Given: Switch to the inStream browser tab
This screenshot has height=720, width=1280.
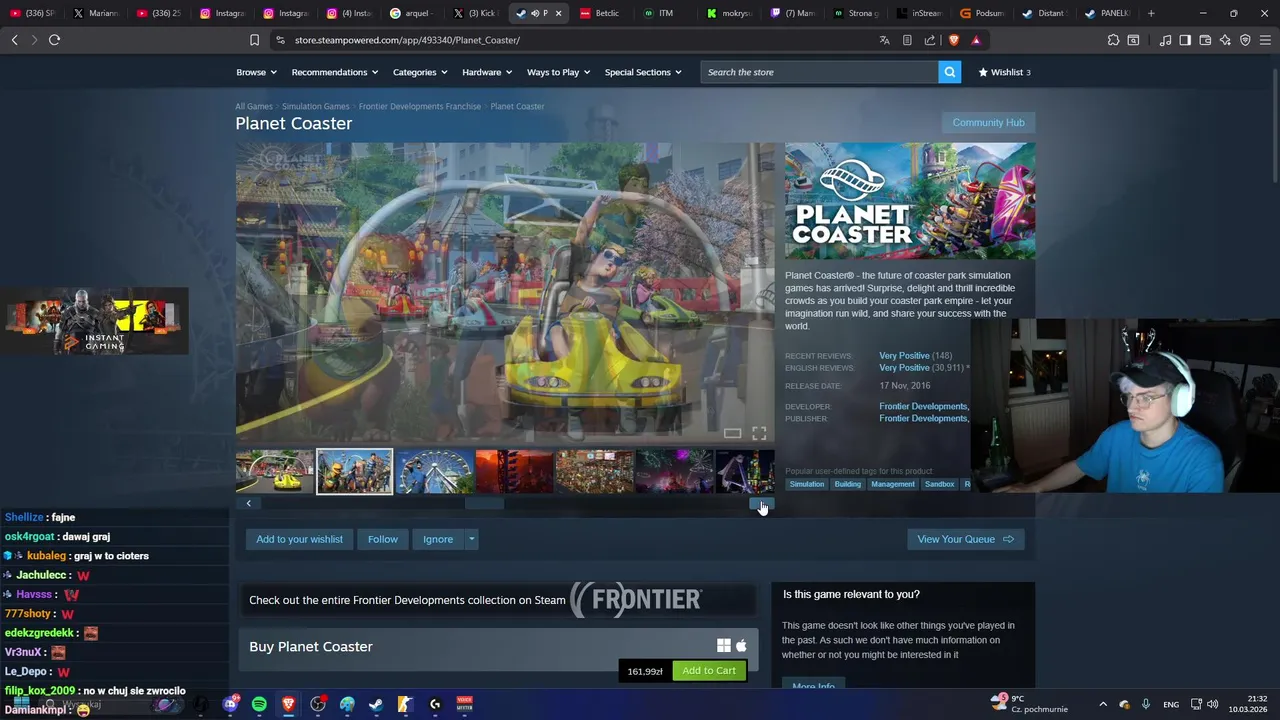Looking at the screenshot, I should pyautogui.click(x=918, y=13).
